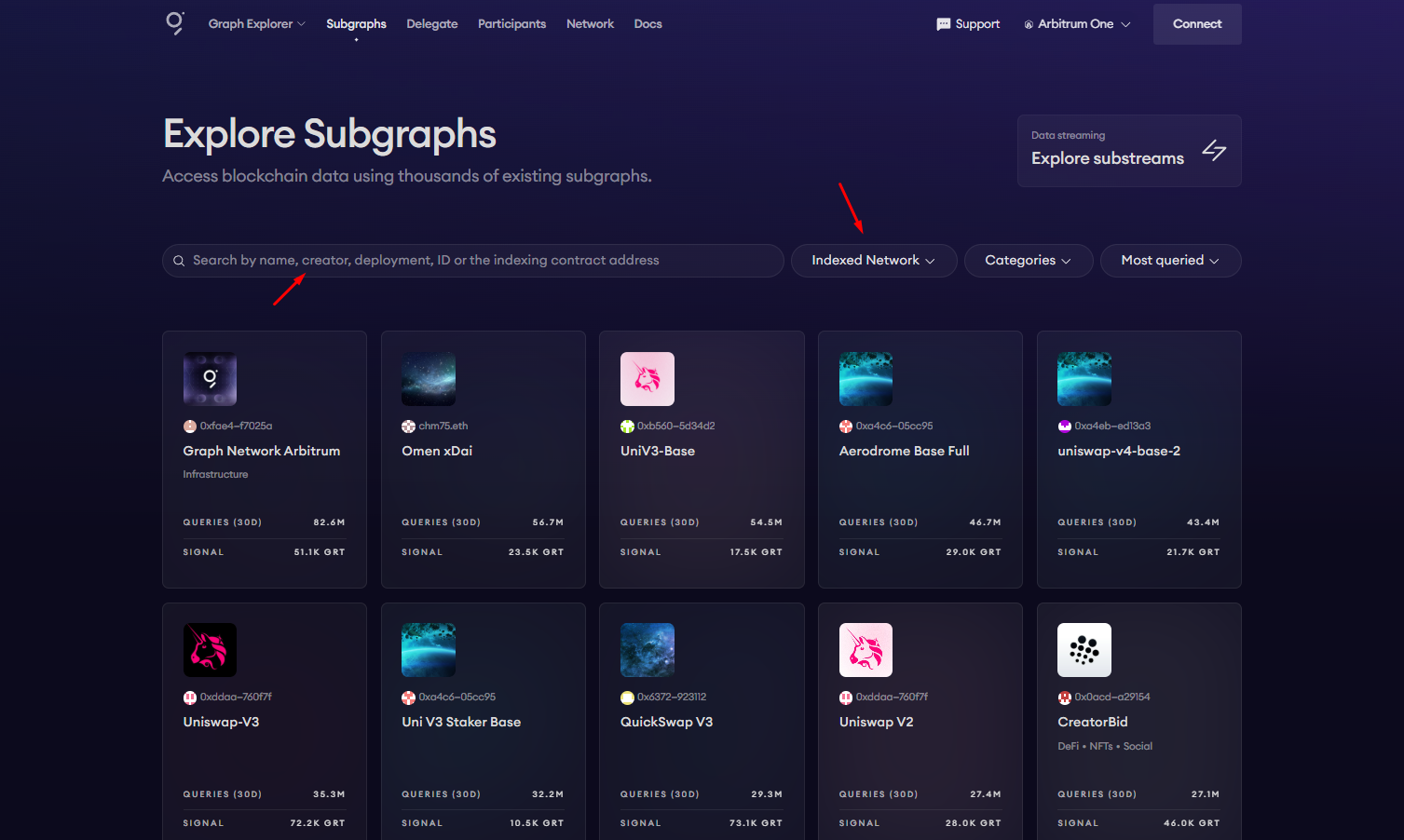Viewport: 1404px width, 840px height.
Task: Open Uniswap-V3 title link
Action: coord(221,722)
